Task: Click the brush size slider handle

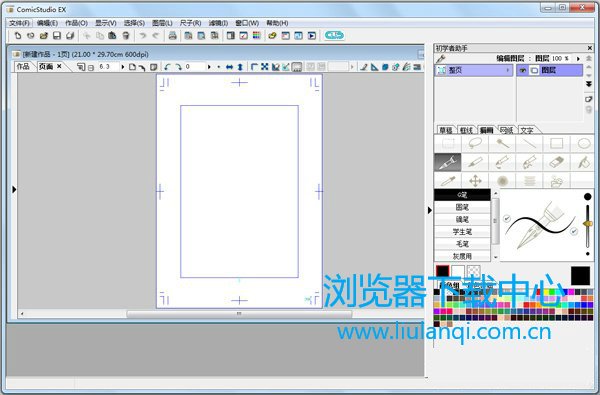Action: (x=587, y=224)
